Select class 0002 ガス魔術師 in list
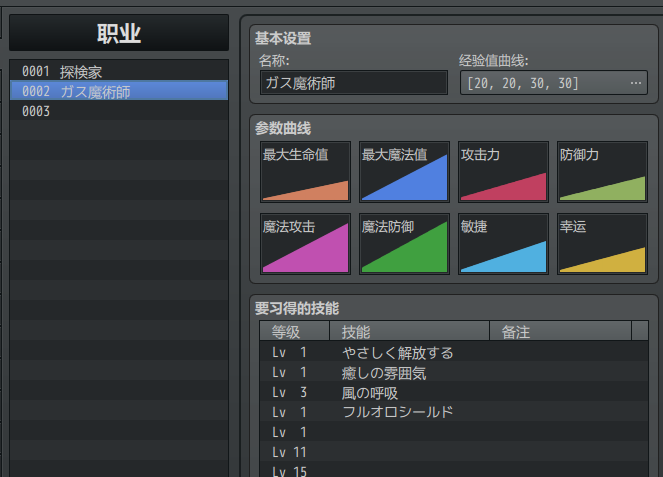 (x=119, y=90)
